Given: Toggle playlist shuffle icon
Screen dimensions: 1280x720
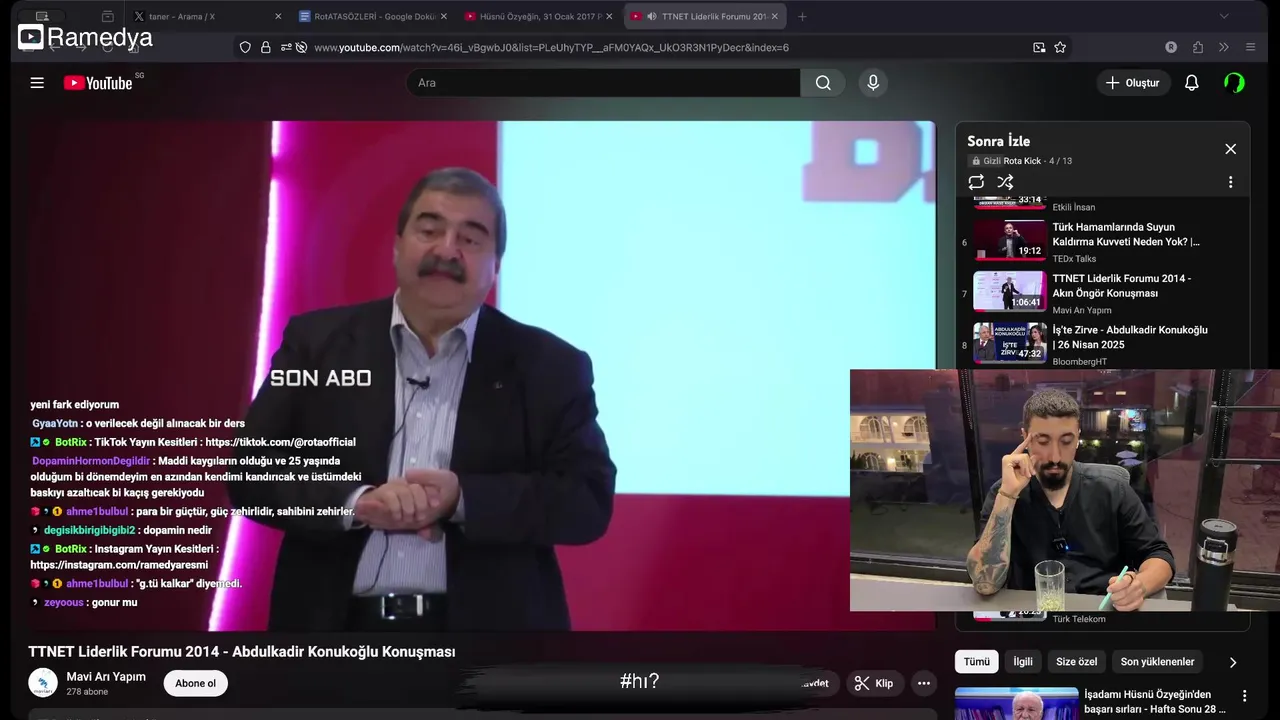Looking at the screenshot, I should coord(1005,182).
